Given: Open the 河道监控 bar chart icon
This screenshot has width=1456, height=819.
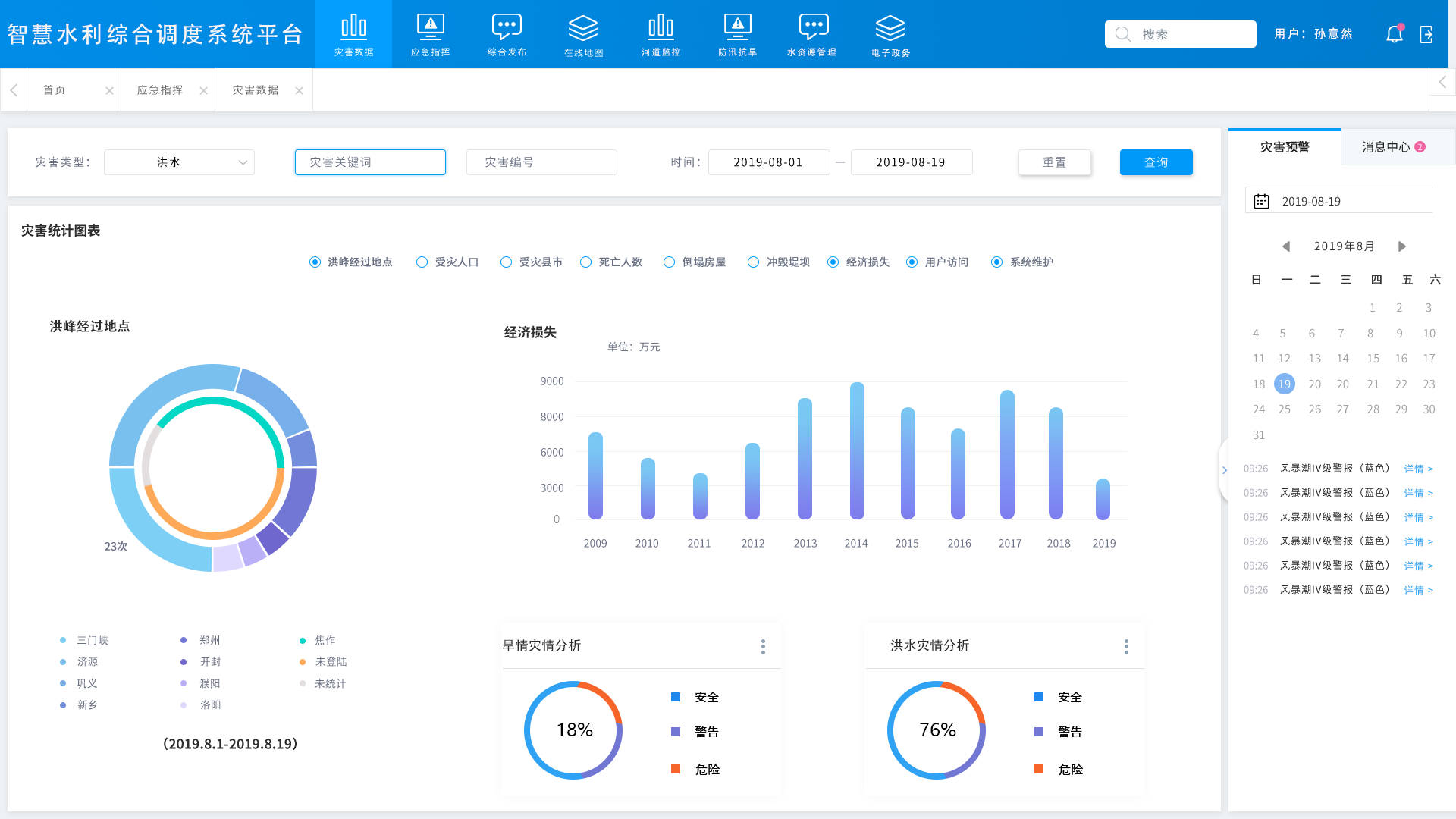Looking at the screenshot, I should coord(661,28).
